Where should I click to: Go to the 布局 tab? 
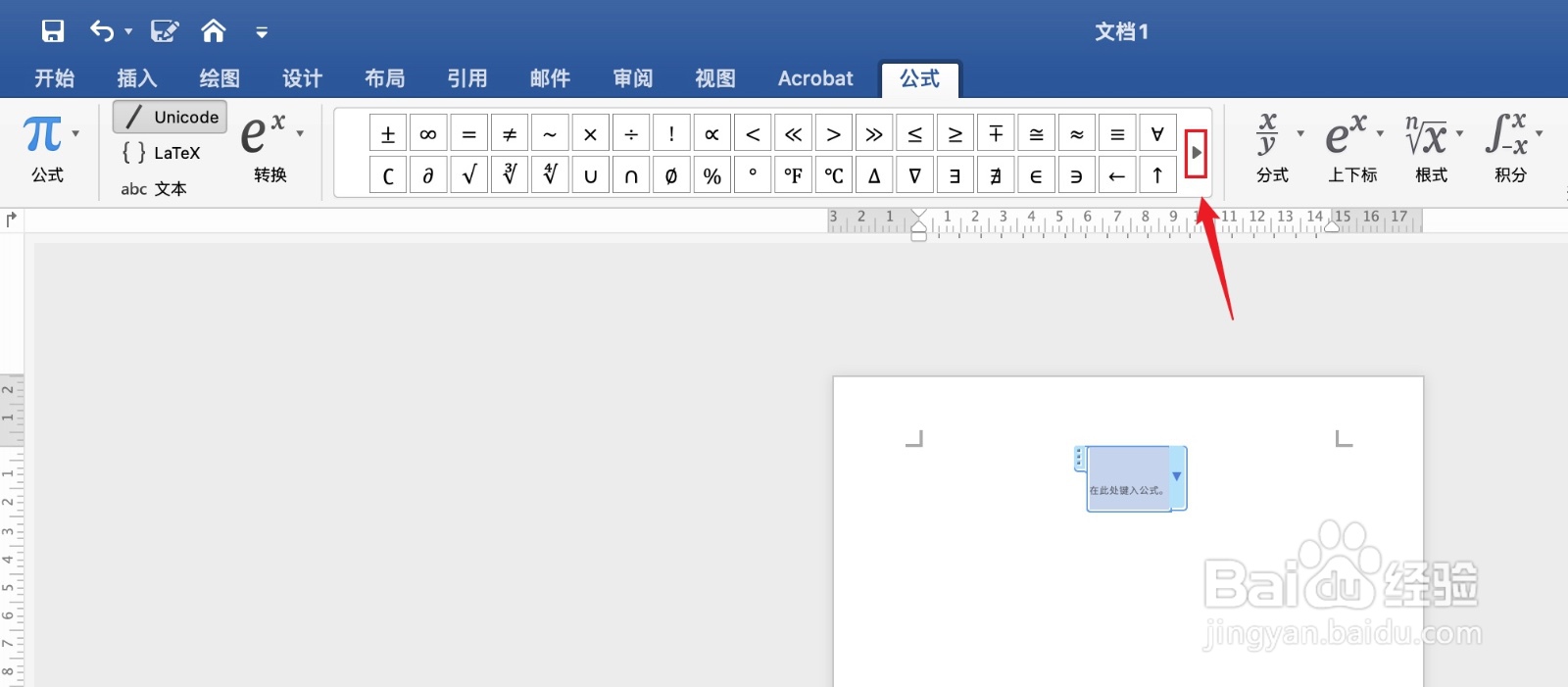coord(385,78)
